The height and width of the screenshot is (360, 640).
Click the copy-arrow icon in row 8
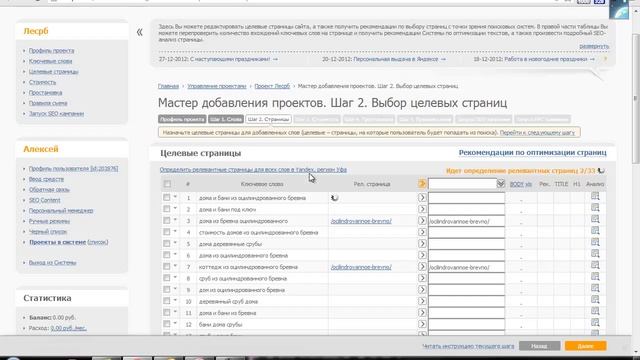(422, 278)
